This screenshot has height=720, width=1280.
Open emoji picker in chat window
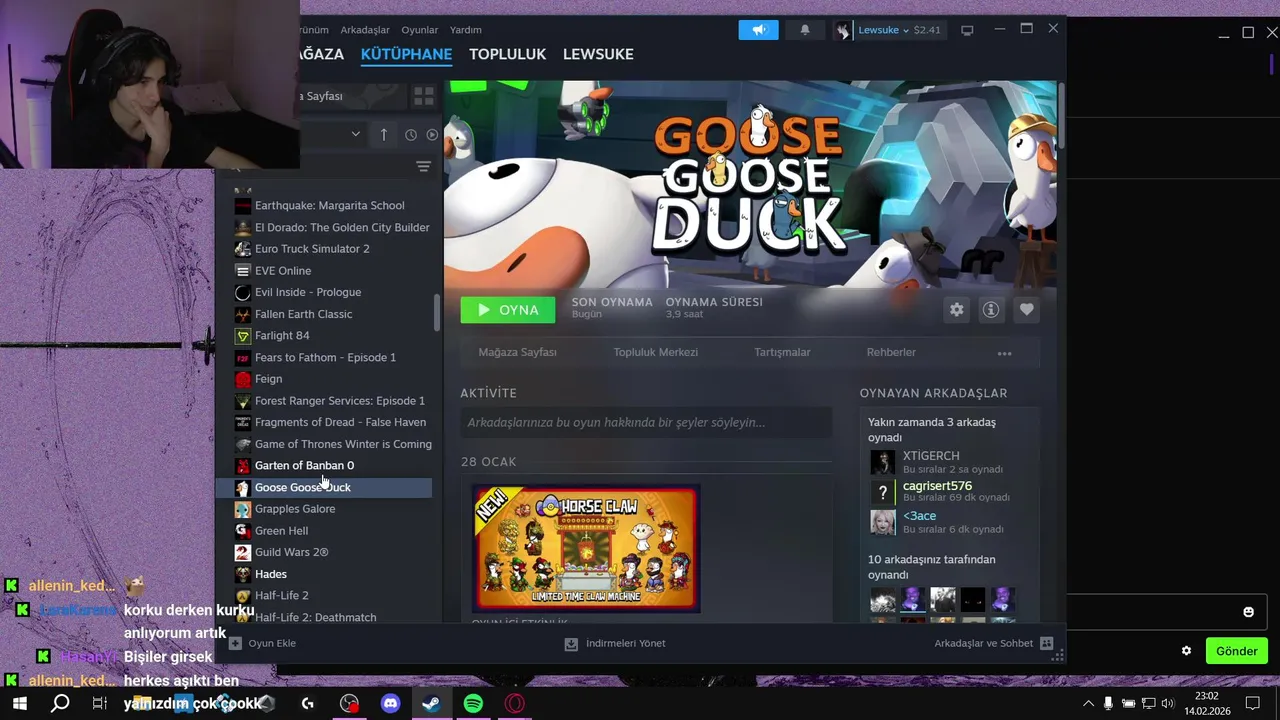click(x=1248, y=612)
